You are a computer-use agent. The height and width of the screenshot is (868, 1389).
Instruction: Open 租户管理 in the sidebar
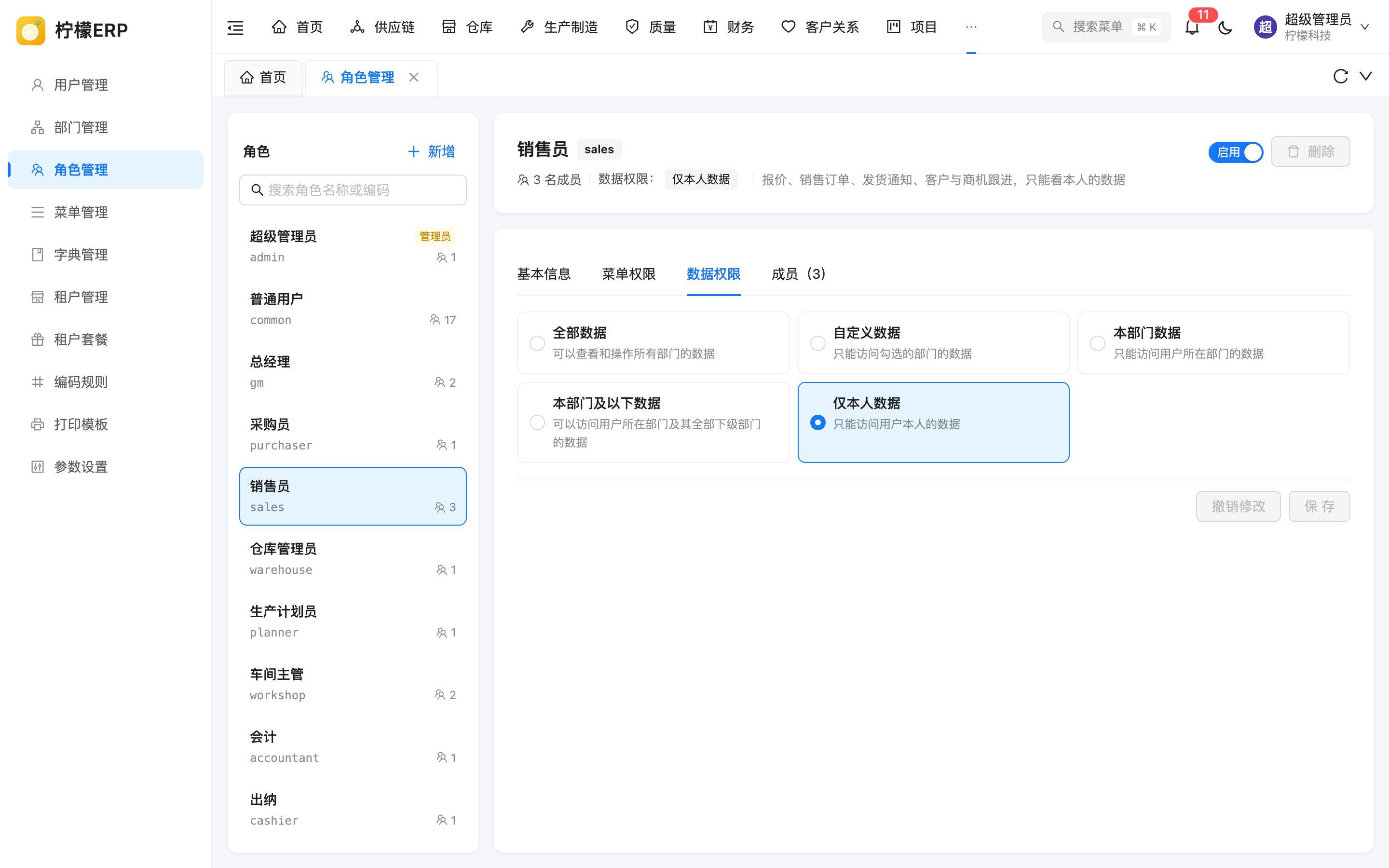[x=106, y=298]
